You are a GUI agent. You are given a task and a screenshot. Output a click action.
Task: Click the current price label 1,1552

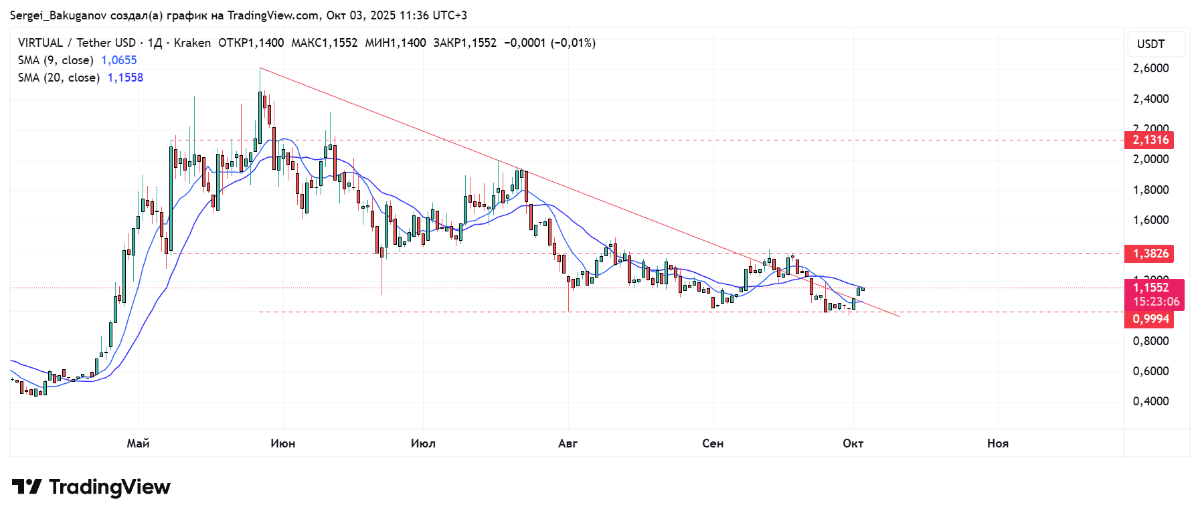(x=1152, y=286)
